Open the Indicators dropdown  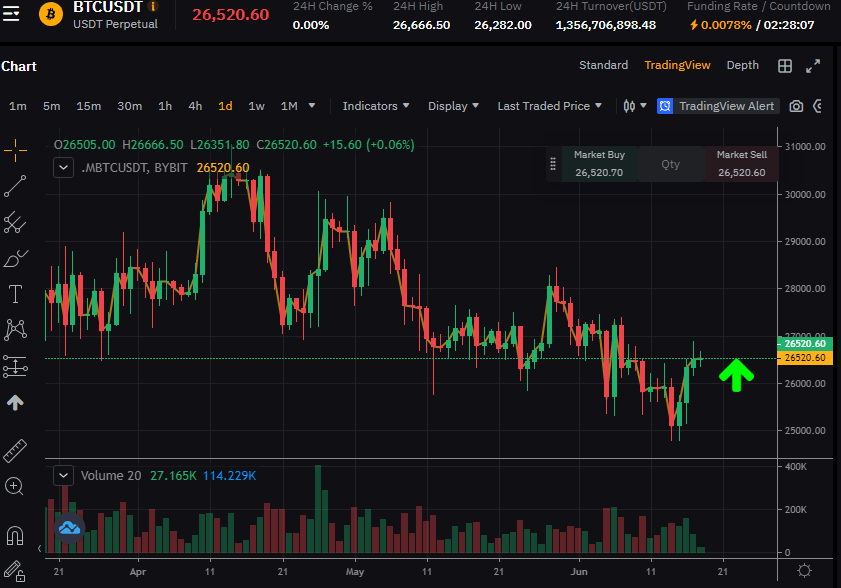[376, 106]
